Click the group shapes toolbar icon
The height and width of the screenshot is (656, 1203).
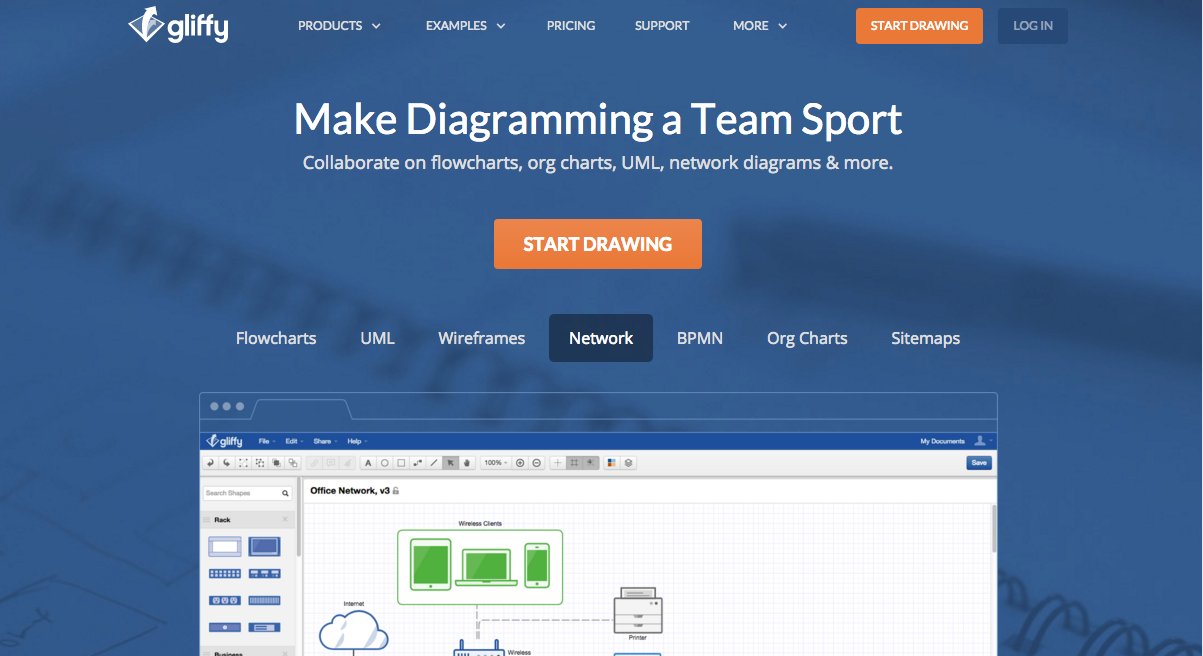click(x=243, y=463)
